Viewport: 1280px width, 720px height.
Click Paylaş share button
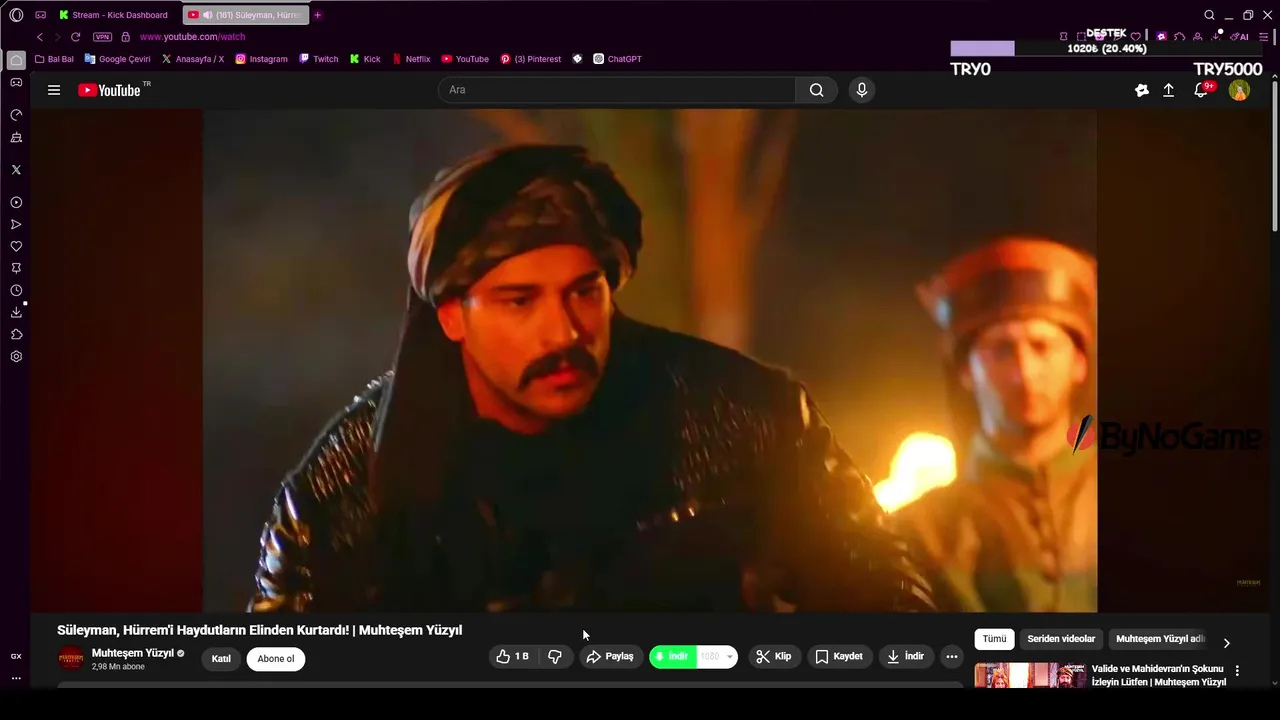coord(610,657)
